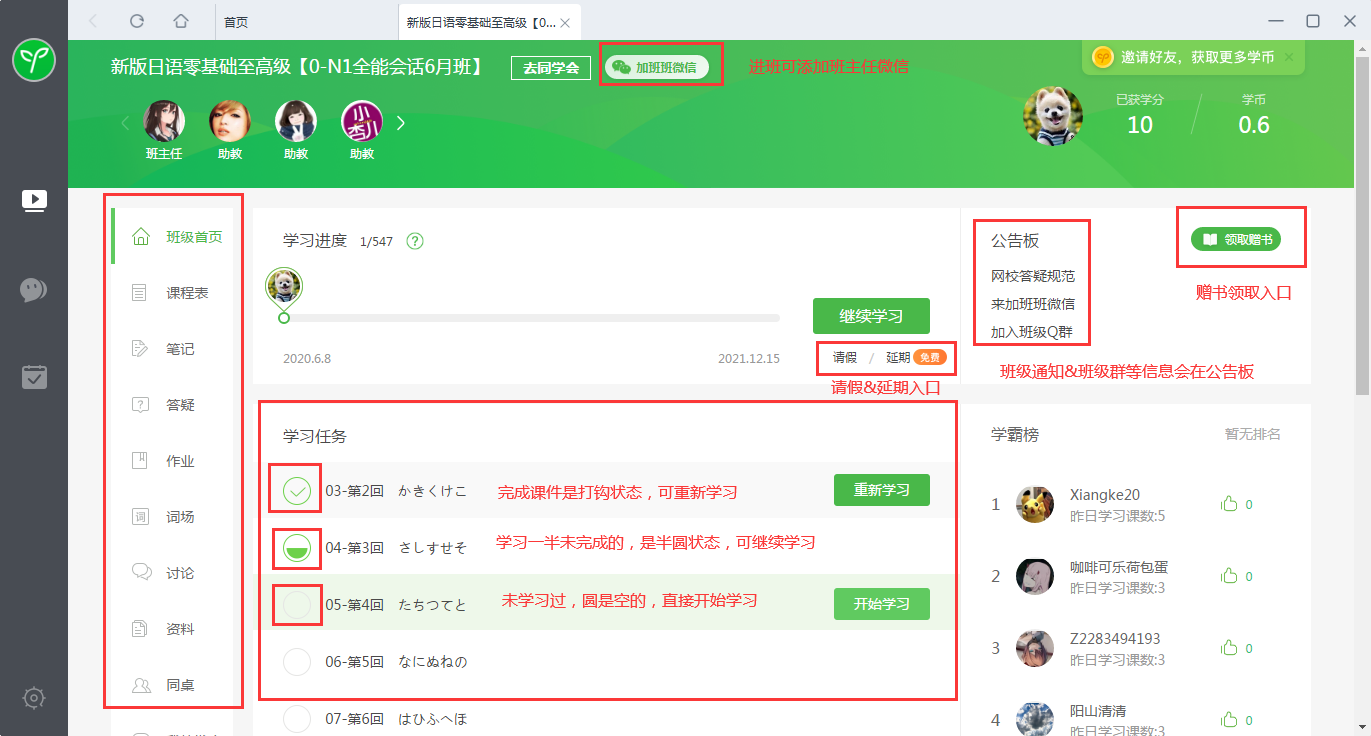Screen dimensions: 1371x736
Task: Click the home icon in top toolbar
Action: click(x=180, y=21)
